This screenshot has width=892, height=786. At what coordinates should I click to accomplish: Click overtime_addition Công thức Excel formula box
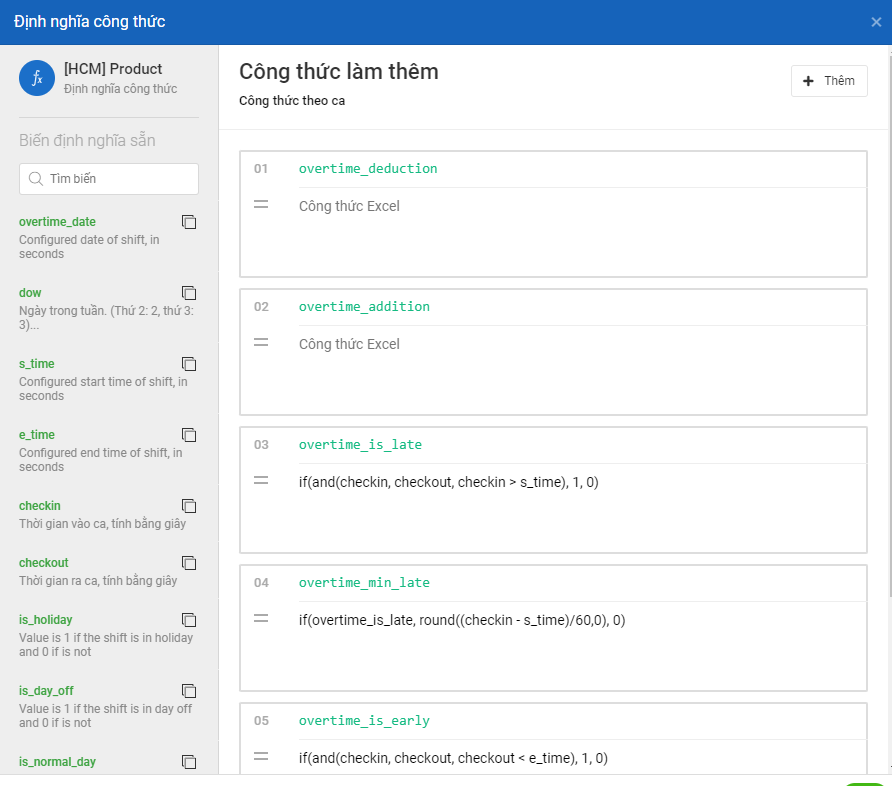pyautogui.click(x=582, y=370)
